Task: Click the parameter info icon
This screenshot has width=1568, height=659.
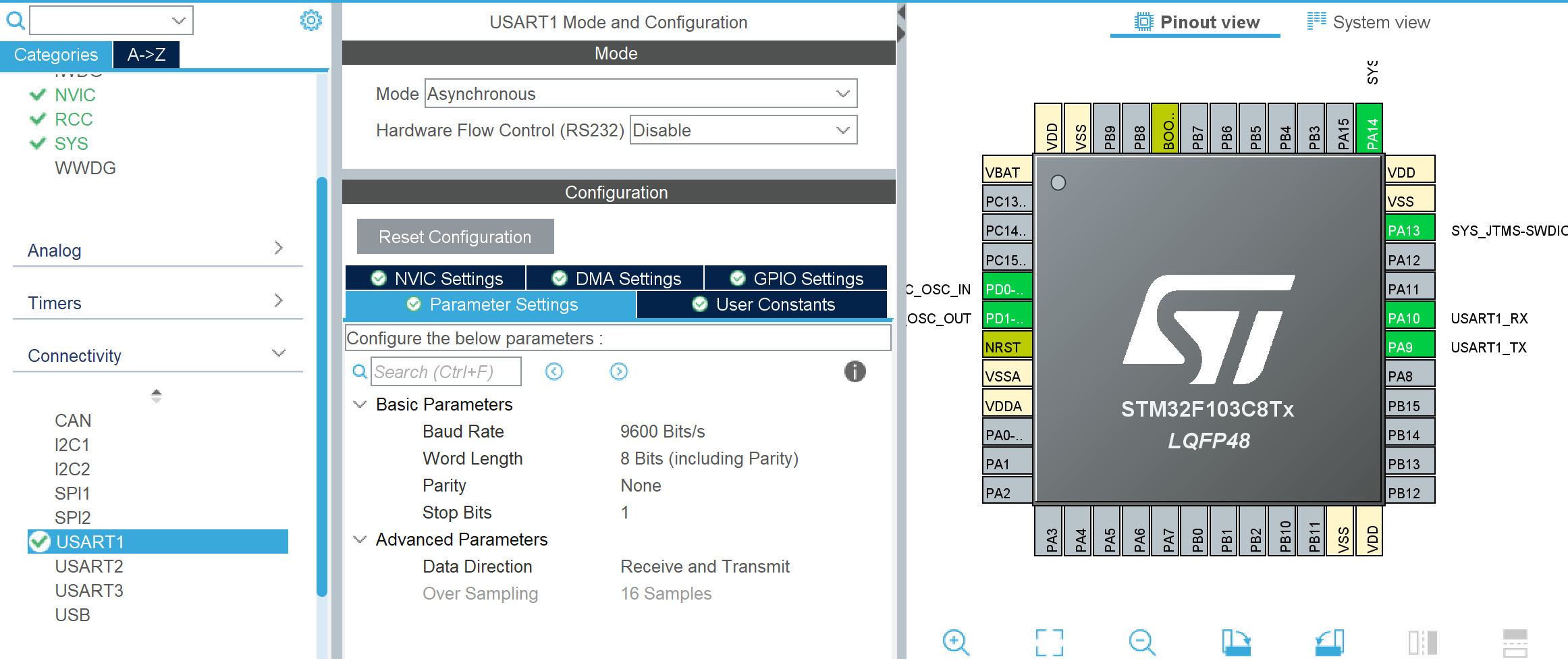Action: click(x=855, y=371)
